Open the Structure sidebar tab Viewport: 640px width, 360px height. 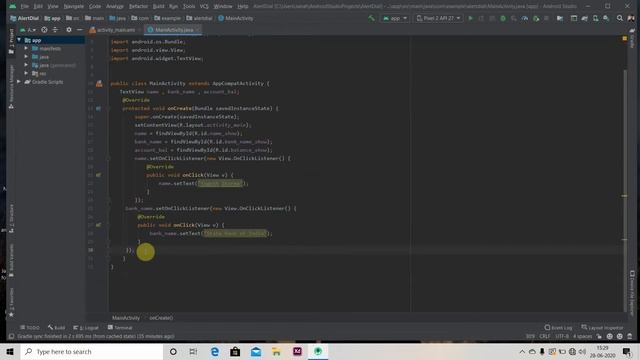click(x=11, y=218)
